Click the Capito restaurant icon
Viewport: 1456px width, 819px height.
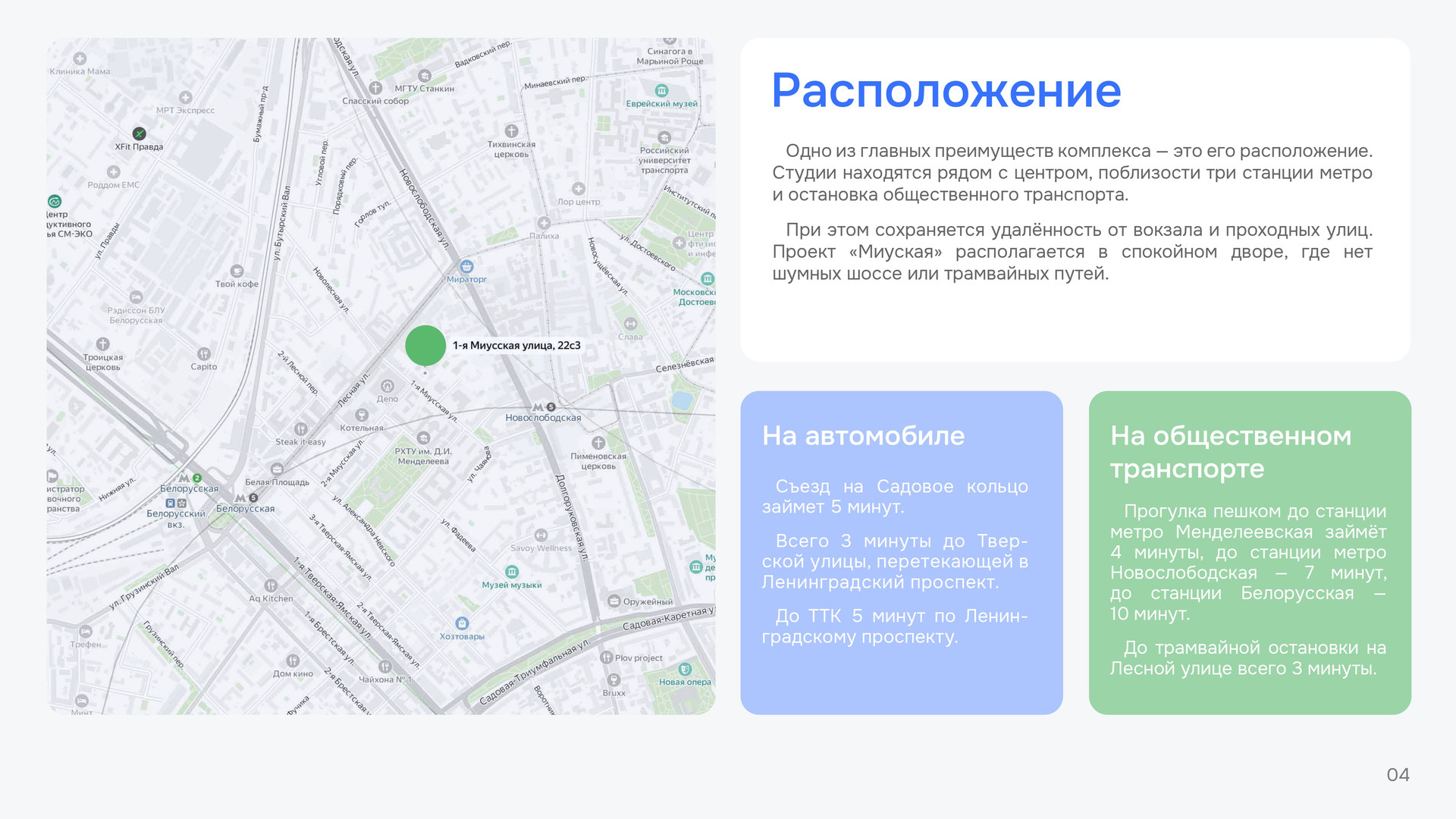[x=203, y=353]
